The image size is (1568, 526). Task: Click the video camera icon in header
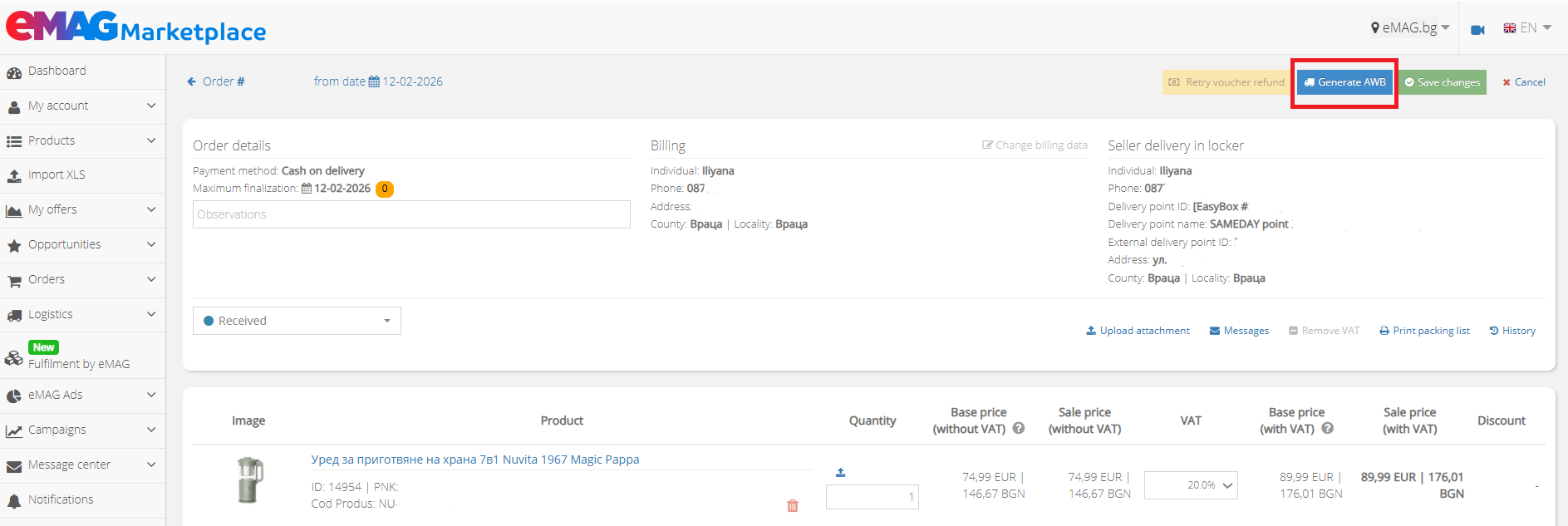1477,29
